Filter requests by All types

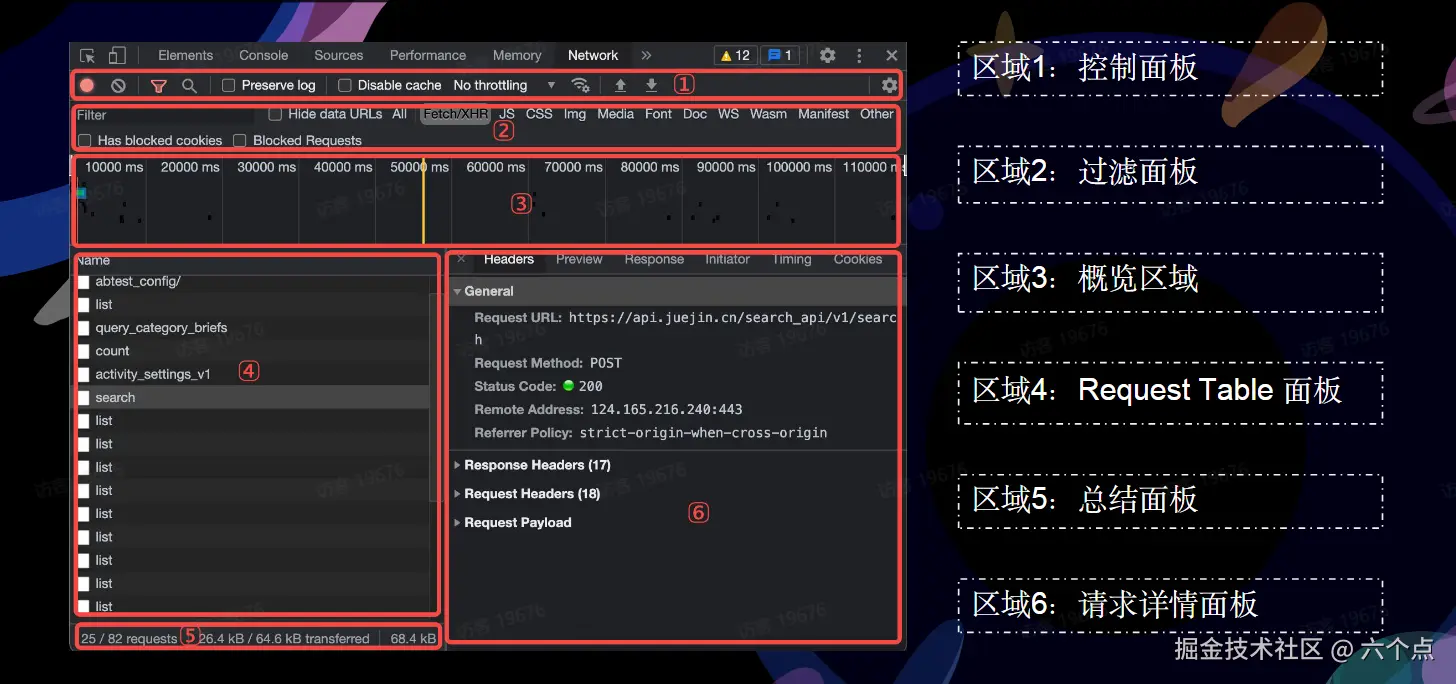click(400, 114)
